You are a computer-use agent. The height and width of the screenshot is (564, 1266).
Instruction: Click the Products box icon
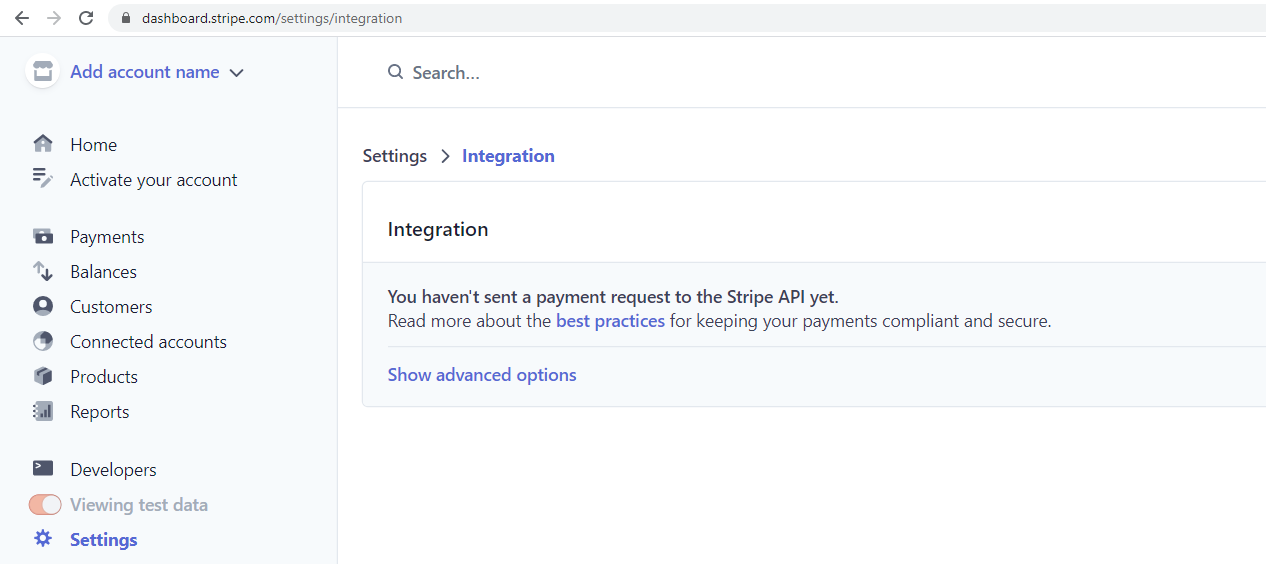tap(42, 376)
